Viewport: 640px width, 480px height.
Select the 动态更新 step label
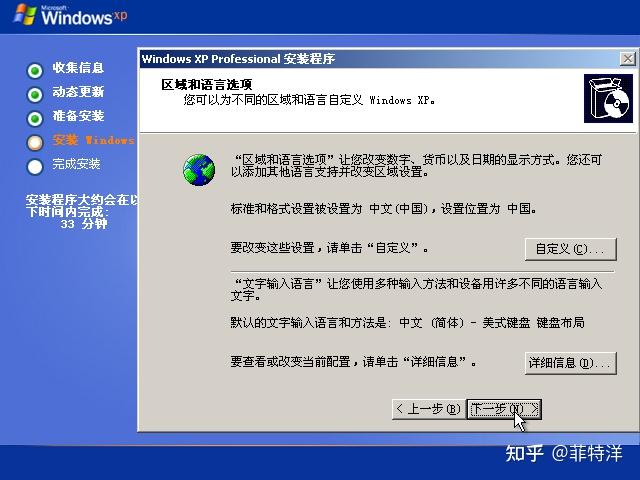coord(78,92)
